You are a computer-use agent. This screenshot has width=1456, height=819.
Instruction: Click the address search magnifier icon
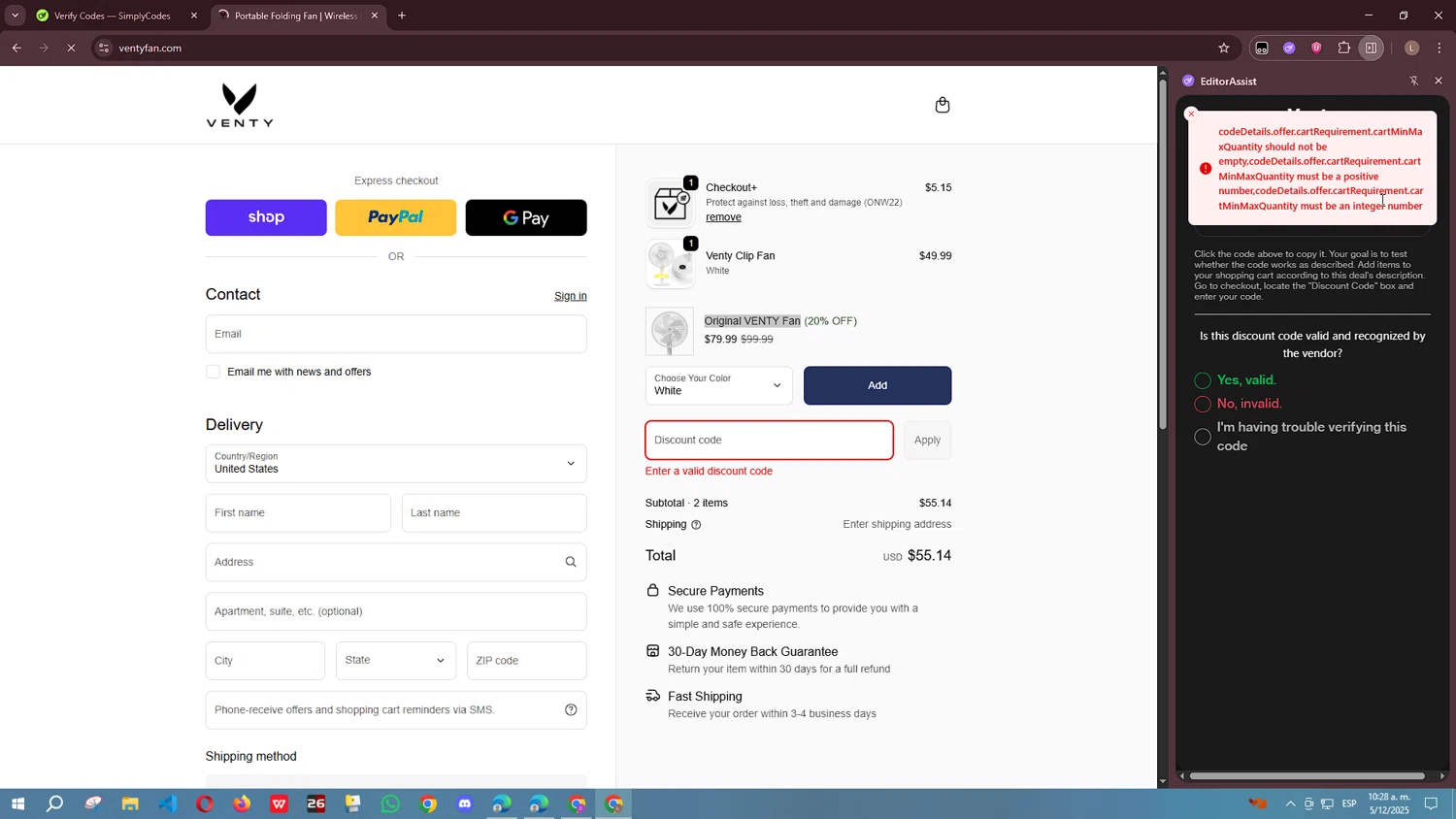(571, 562)
